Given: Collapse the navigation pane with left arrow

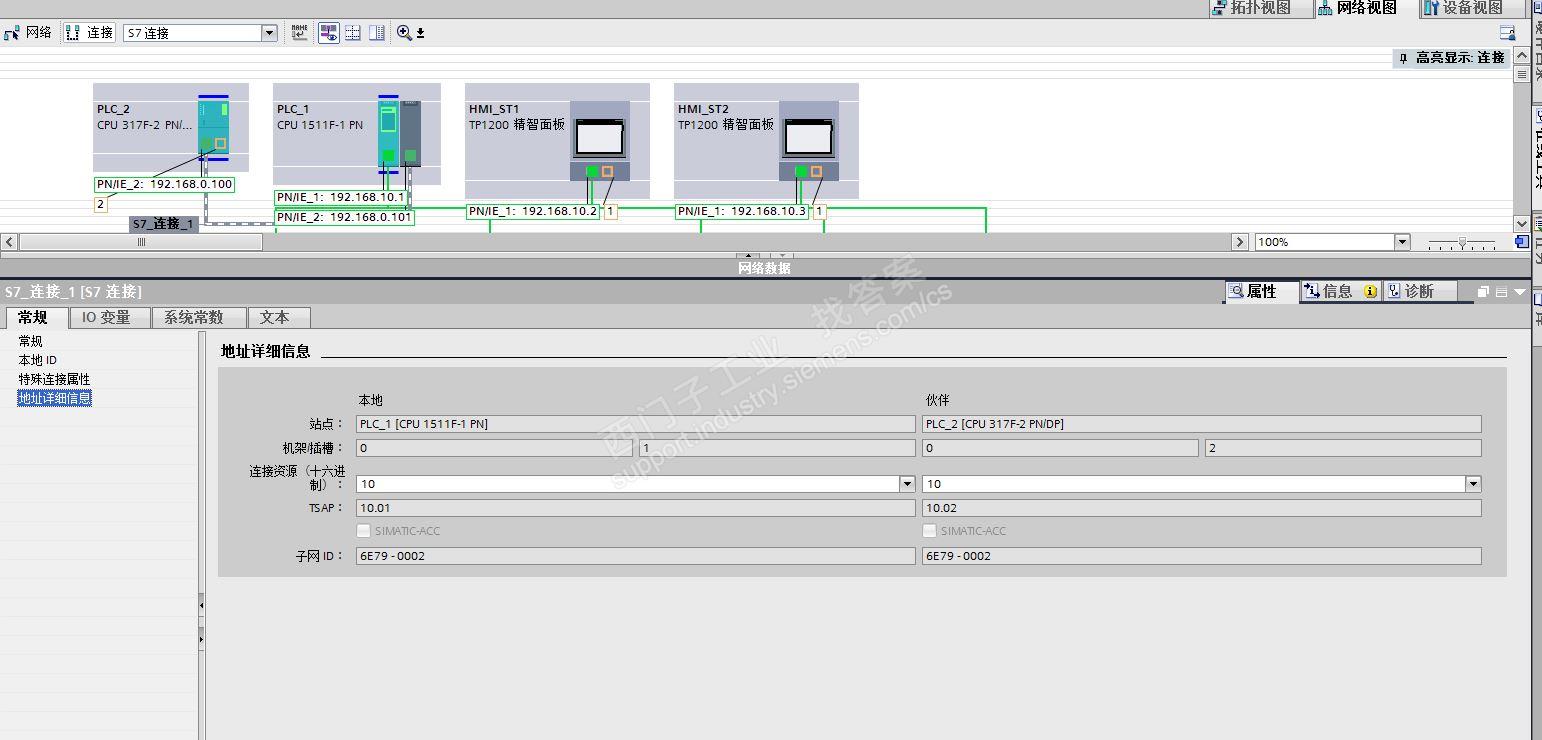Looking at the screenshot, I should point(201,605).
